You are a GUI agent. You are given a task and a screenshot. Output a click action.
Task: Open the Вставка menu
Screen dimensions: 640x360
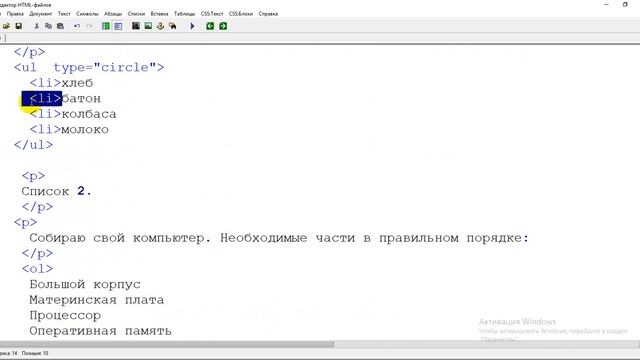(x=159, y=14)
